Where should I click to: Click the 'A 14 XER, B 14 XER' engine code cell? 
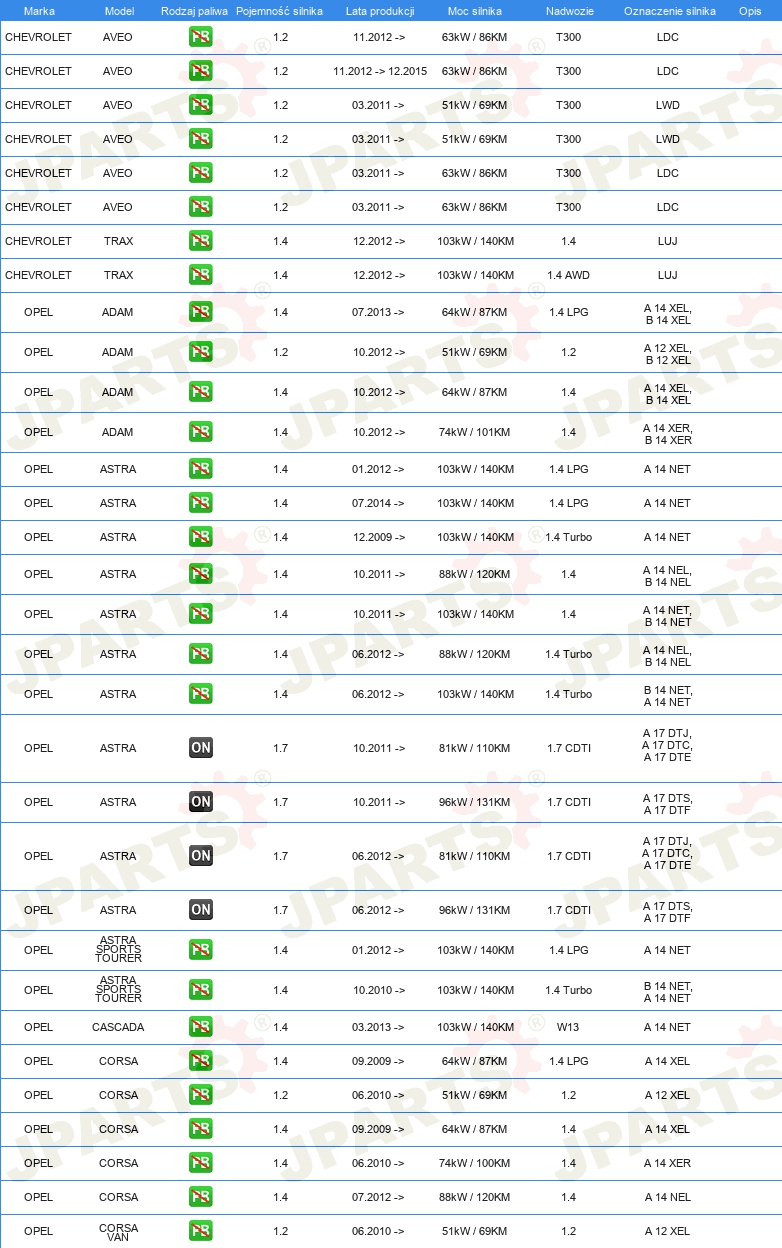667,434
